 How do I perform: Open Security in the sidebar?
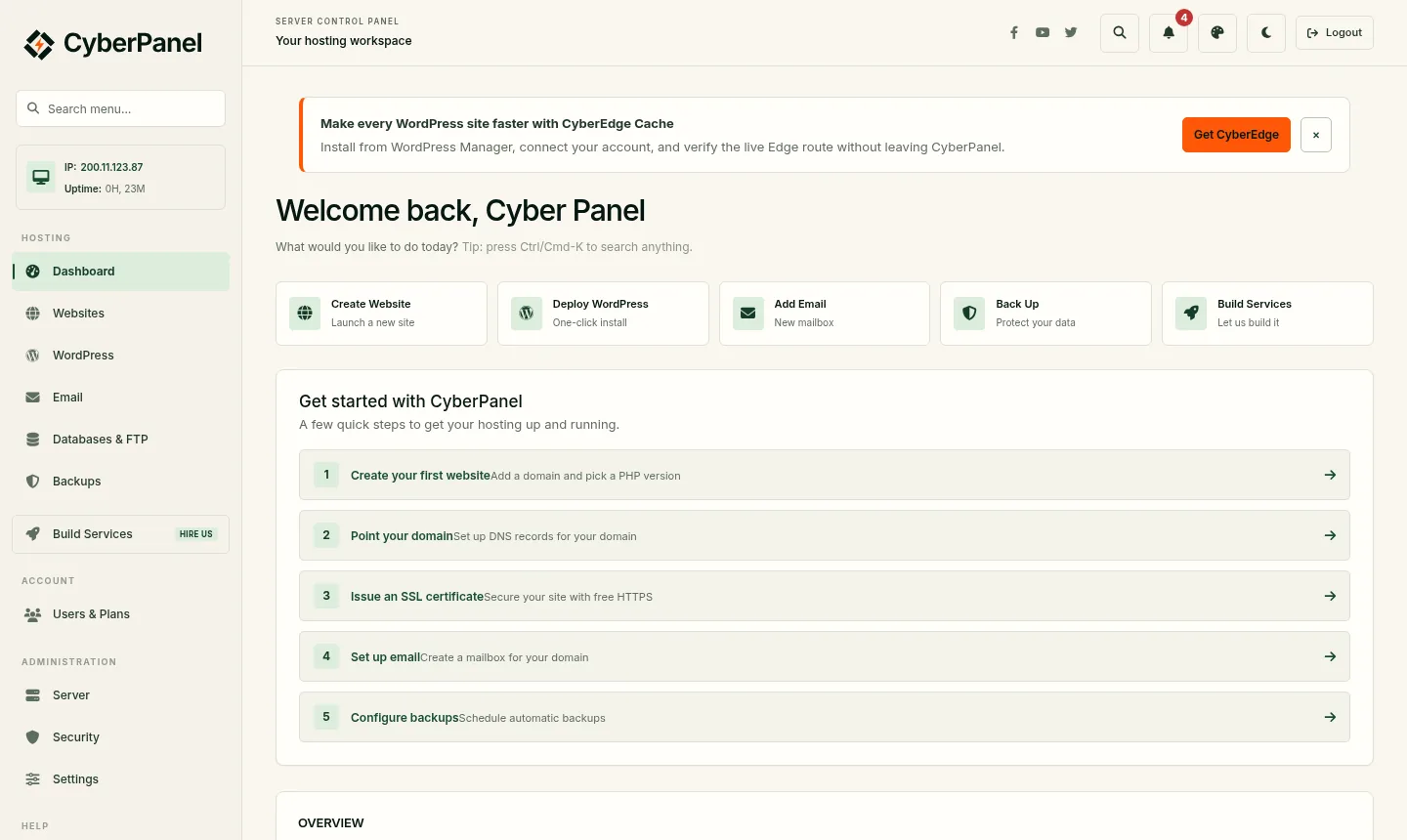click(121, 737)
